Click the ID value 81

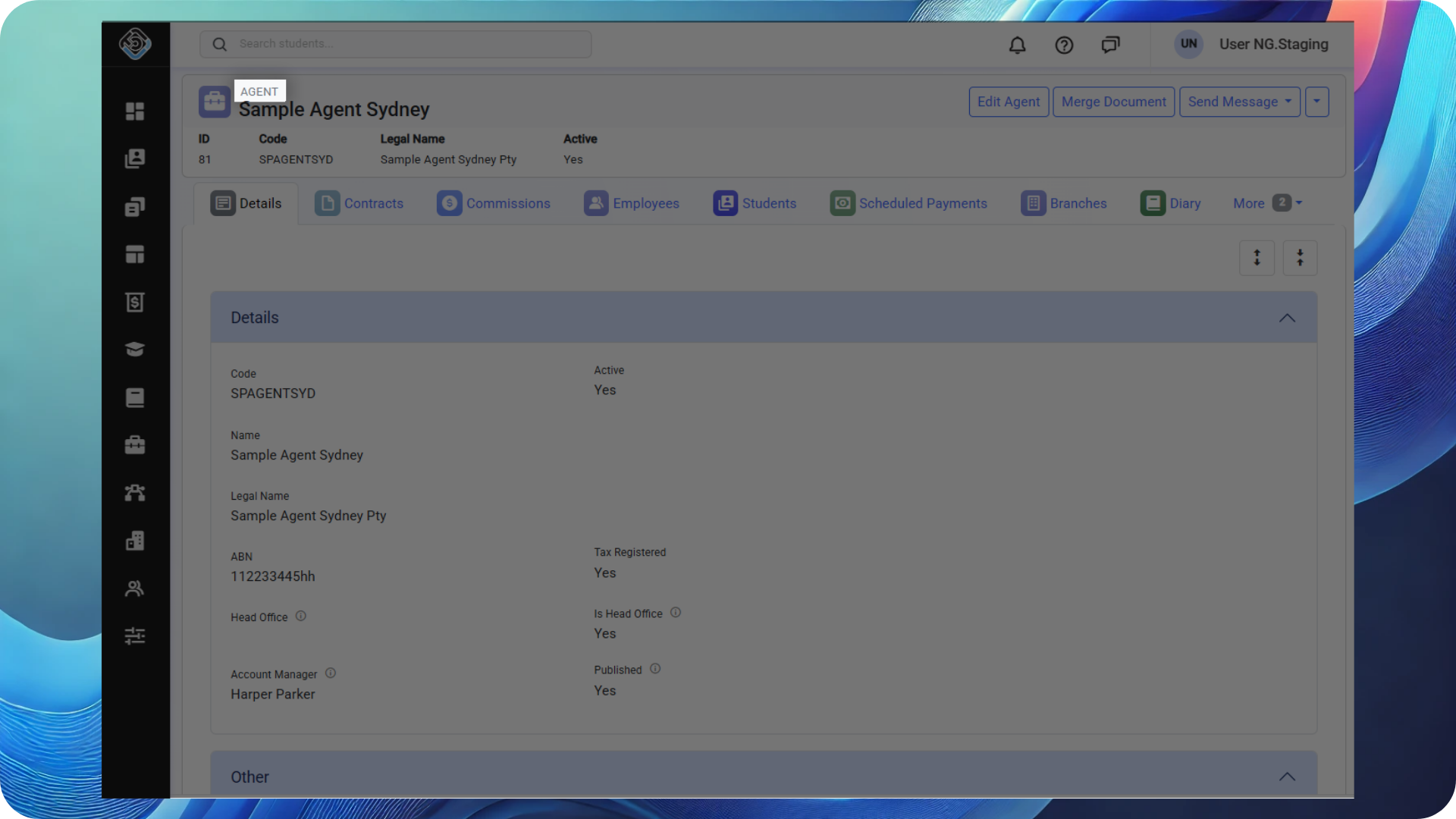(205, 159)
